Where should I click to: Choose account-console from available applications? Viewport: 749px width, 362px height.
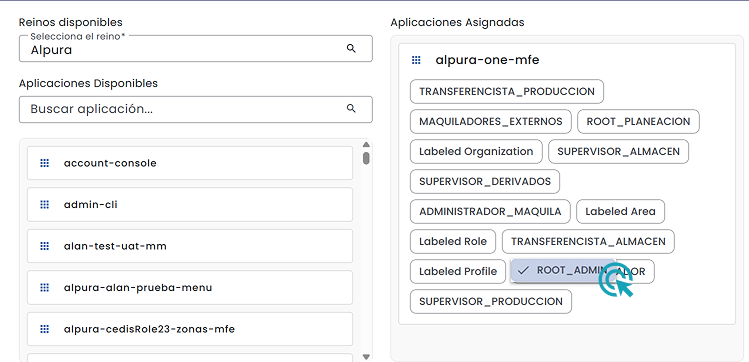tap(190, 163)
